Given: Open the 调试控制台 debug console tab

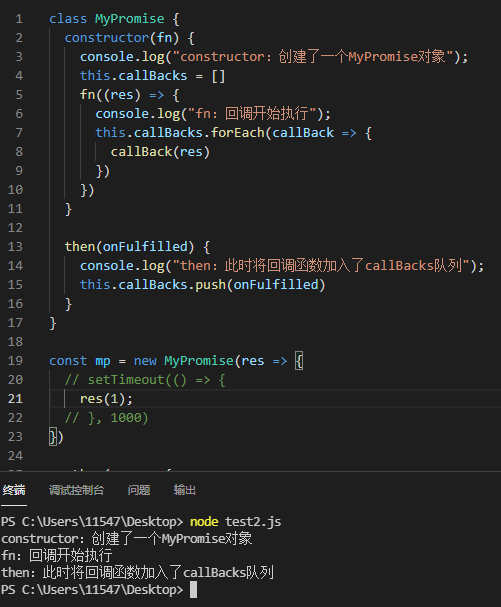Looking at the screenshot, I should click(76, 490).
